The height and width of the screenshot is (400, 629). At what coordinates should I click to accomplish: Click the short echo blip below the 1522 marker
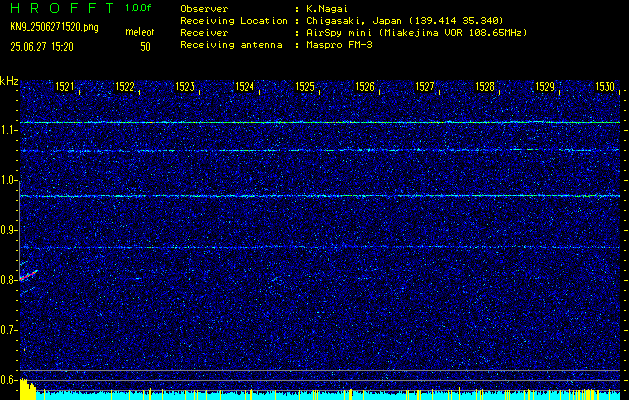pos(138,278)
